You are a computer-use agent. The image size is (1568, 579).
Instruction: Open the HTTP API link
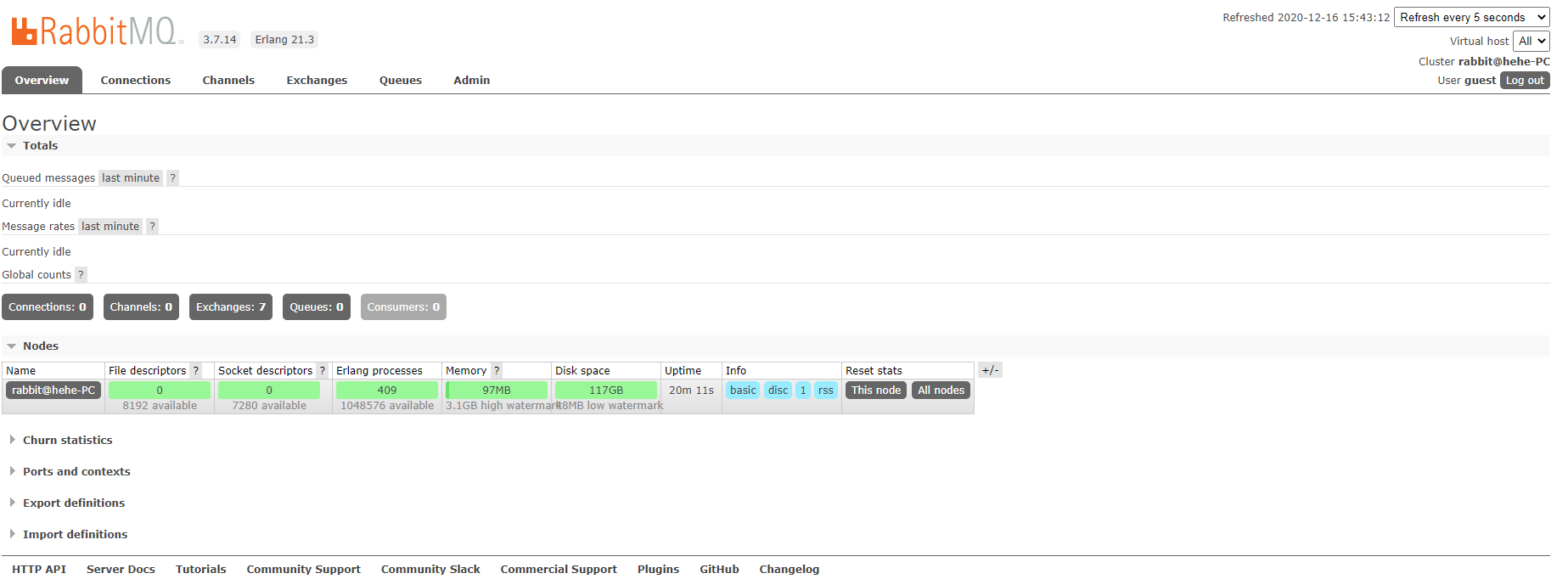point(39,569)
